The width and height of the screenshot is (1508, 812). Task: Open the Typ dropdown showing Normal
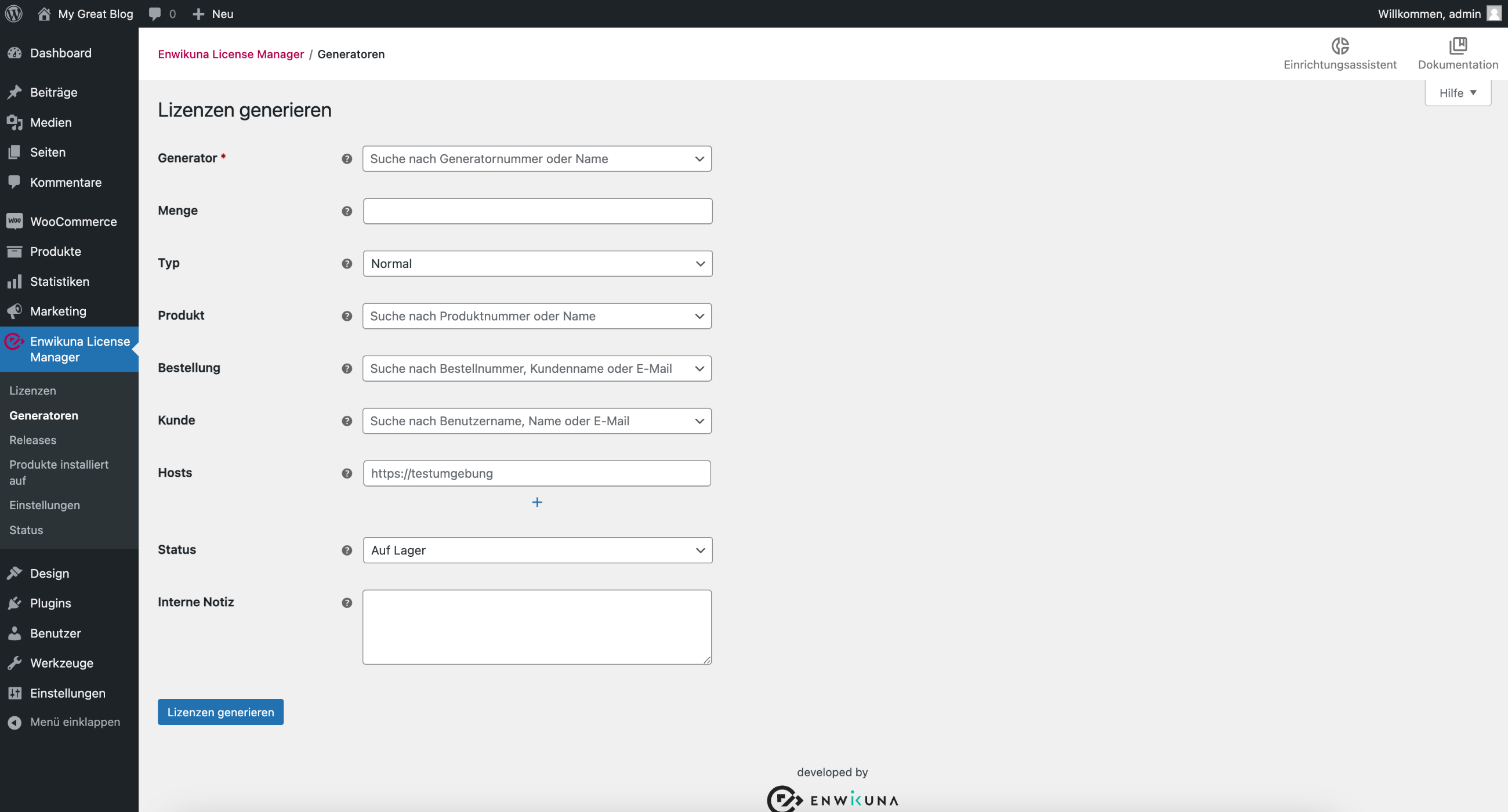tap(538, 263)
